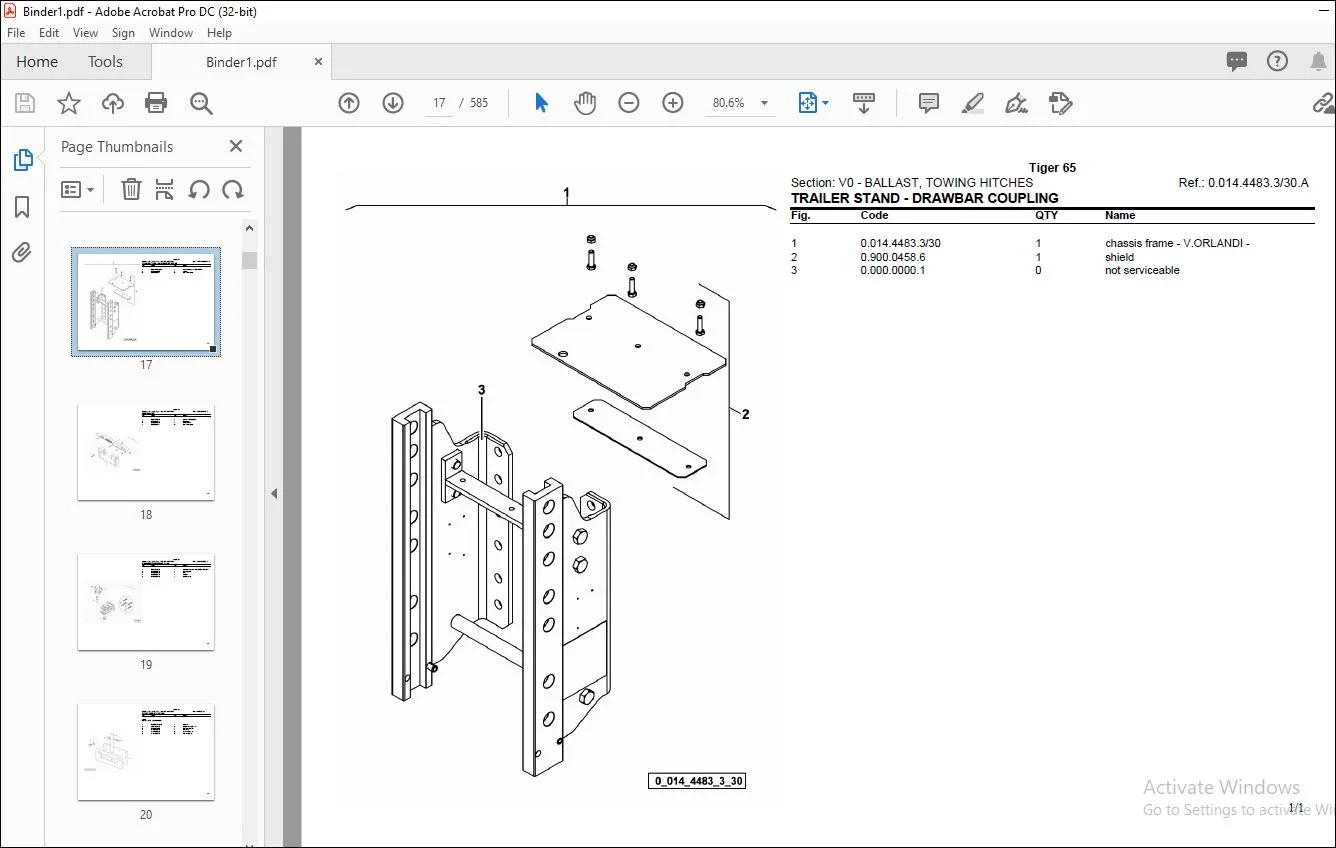Screen dimensions: 1336x848
Task: Add a sticky note comment
Action: coord(929,103)
